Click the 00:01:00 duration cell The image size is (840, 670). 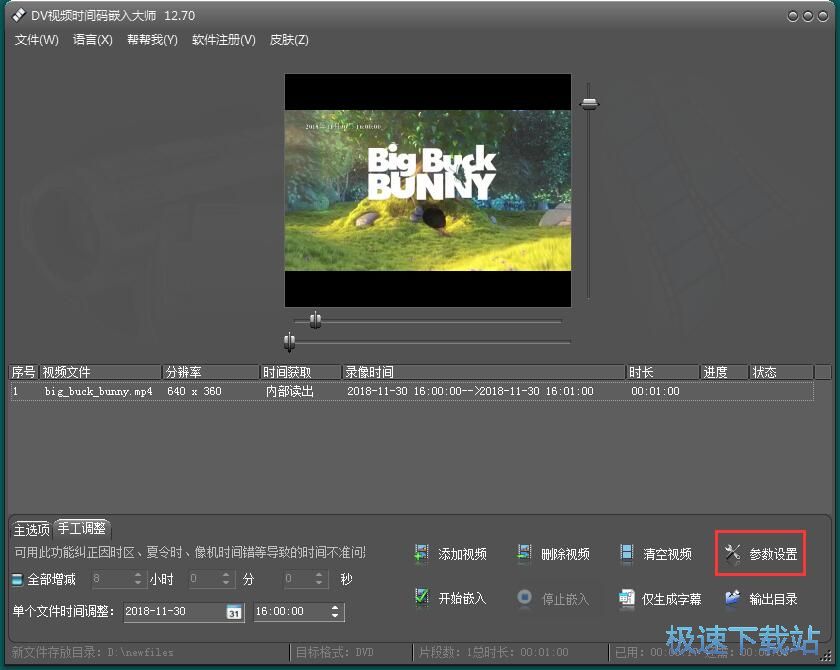[x=655, y=392]
